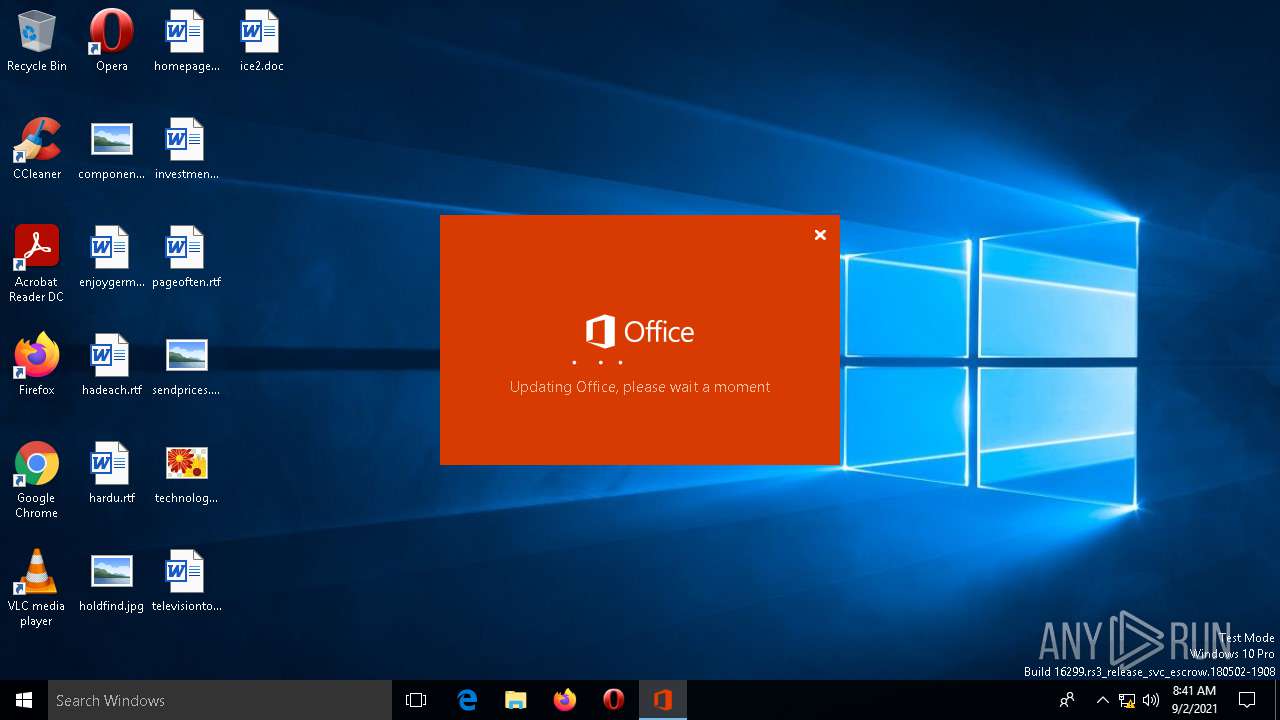Select the sendprices image file icon
Viewport: 1280px width, 720px height.
pyautogui.click(x=187, y=365)
